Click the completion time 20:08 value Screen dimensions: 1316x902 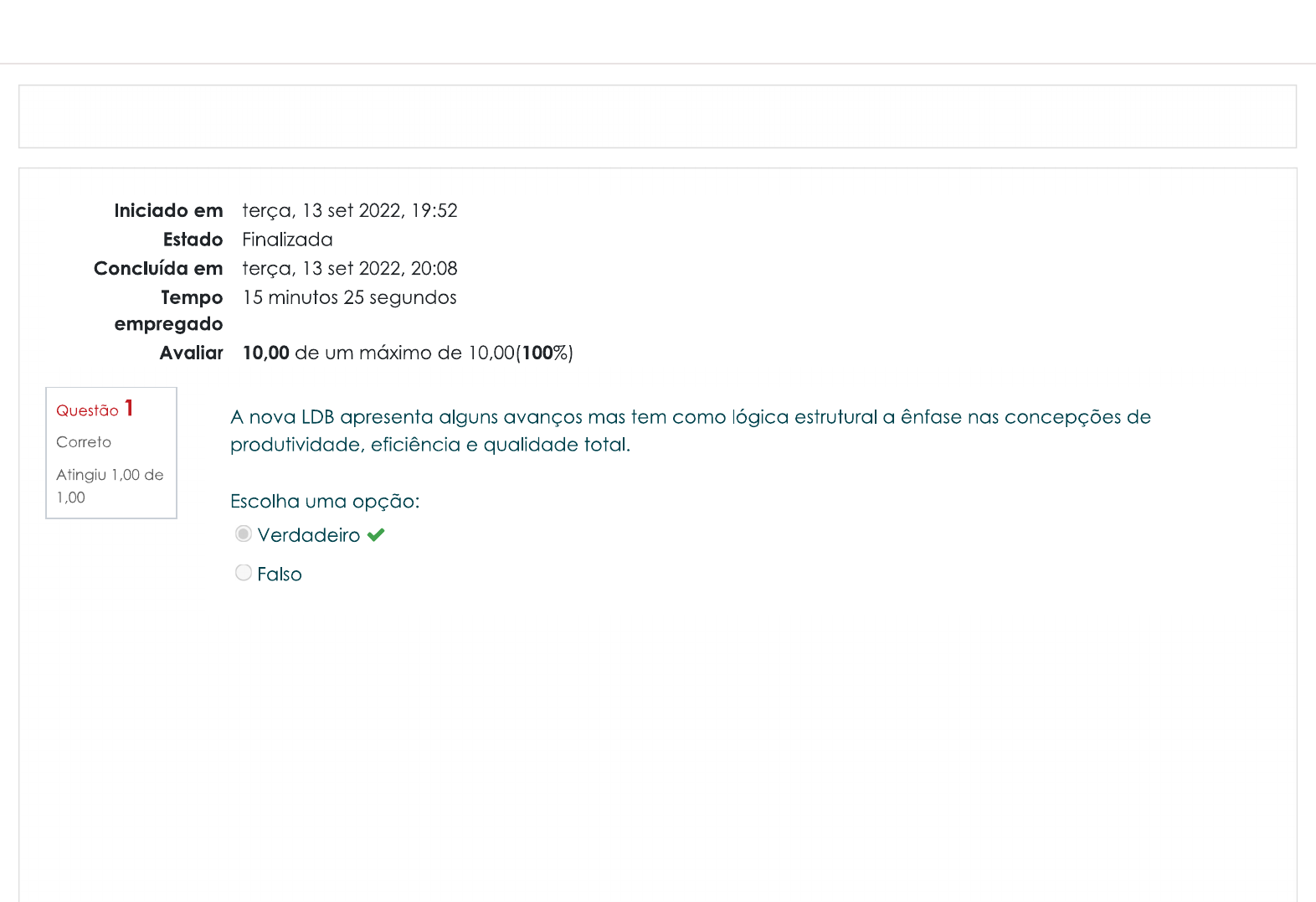click(x=434, y=269)
